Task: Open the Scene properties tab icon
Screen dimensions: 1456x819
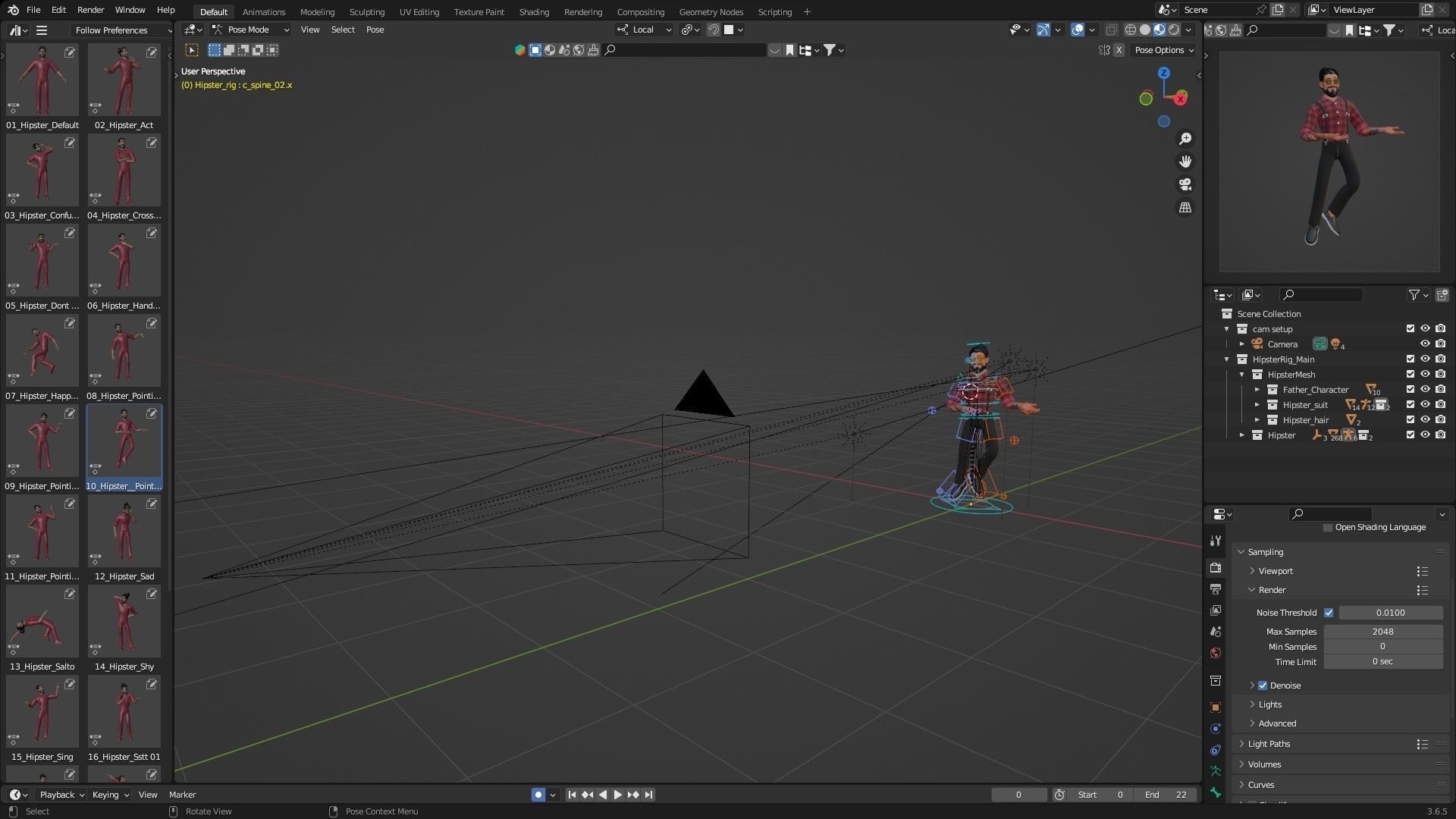Action: coord(1216,632)
